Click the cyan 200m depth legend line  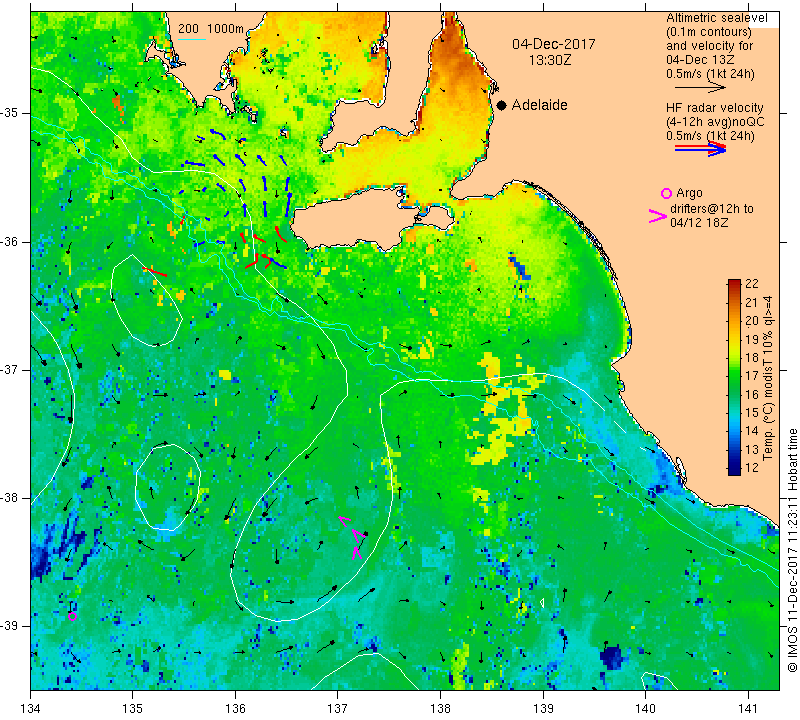192,39
